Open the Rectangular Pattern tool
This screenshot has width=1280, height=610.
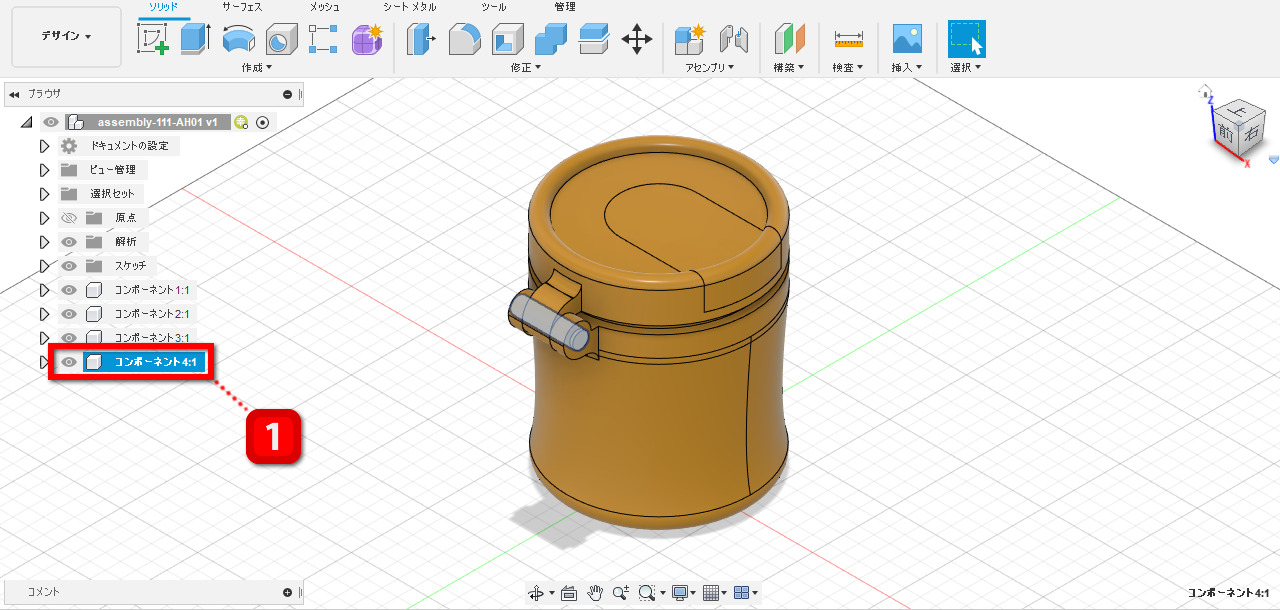pyautogui.click(x=323, y=39)
